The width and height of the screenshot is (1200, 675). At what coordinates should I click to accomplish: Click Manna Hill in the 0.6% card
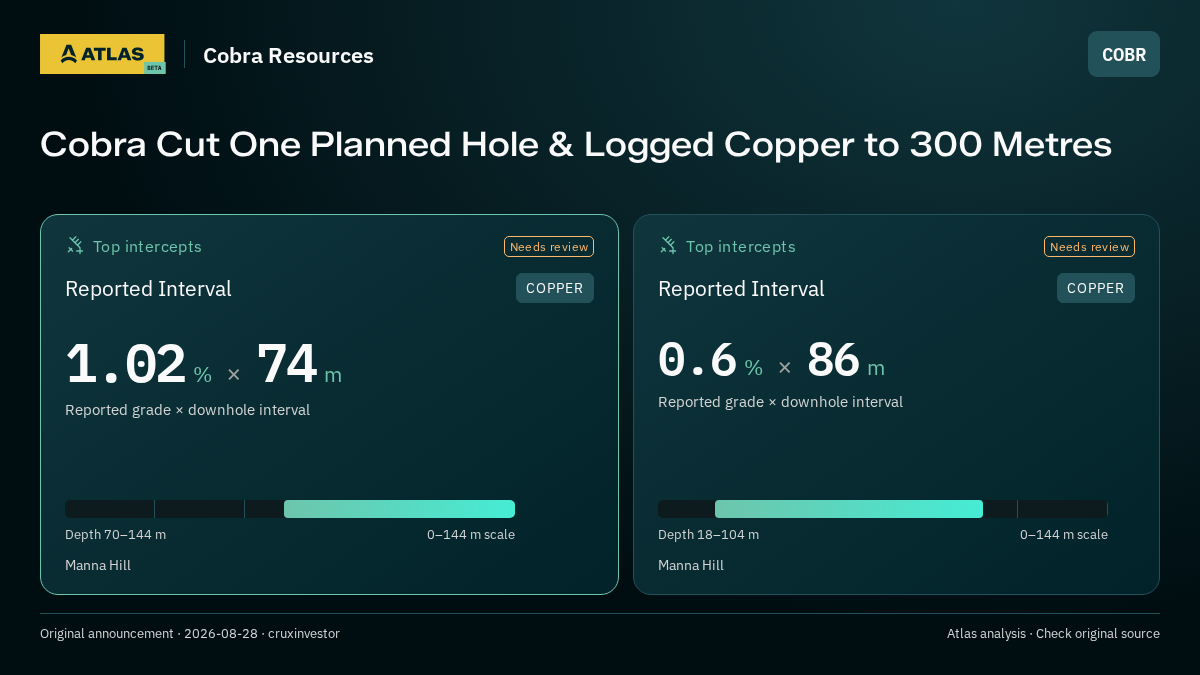coord(691,566)
